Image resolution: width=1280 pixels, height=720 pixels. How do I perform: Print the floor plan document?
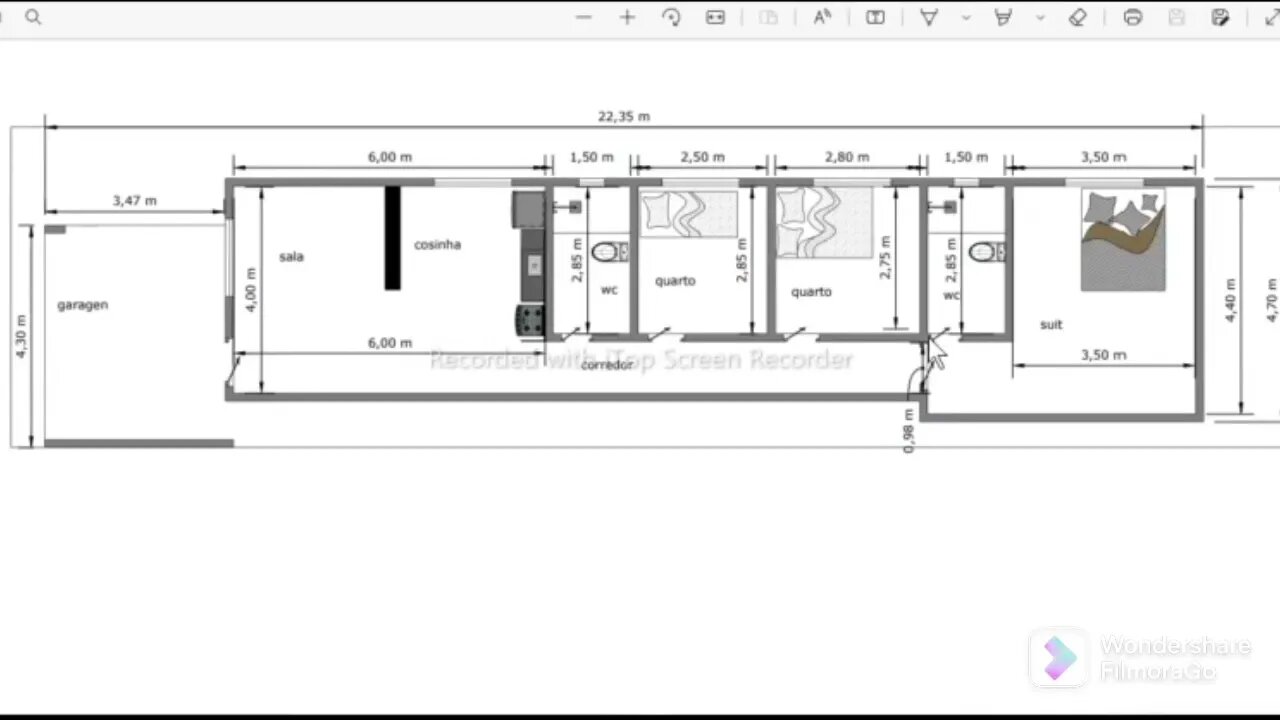(x=1133, y=17)
